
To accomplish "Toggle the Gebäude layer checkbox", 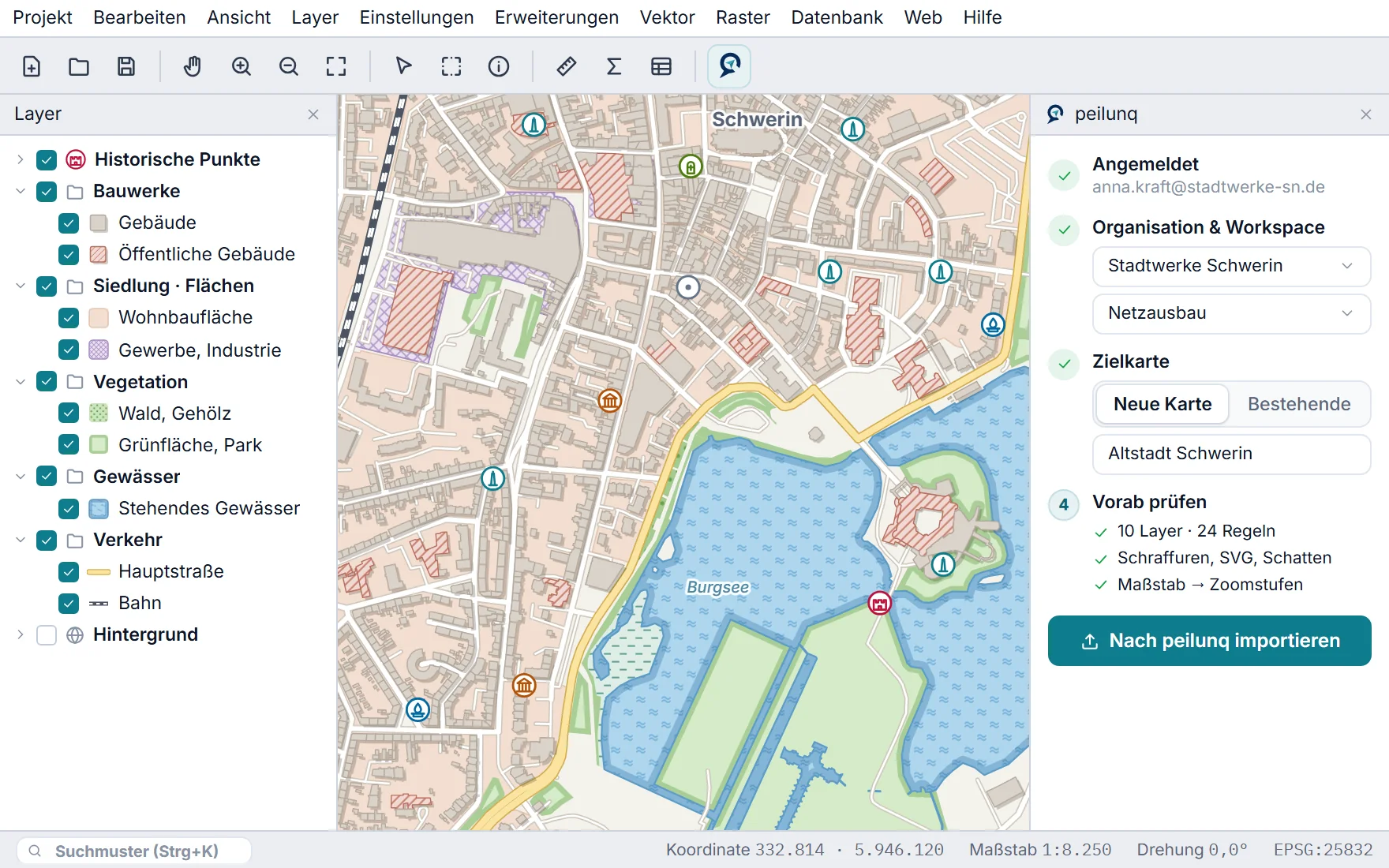I will 69,223.
